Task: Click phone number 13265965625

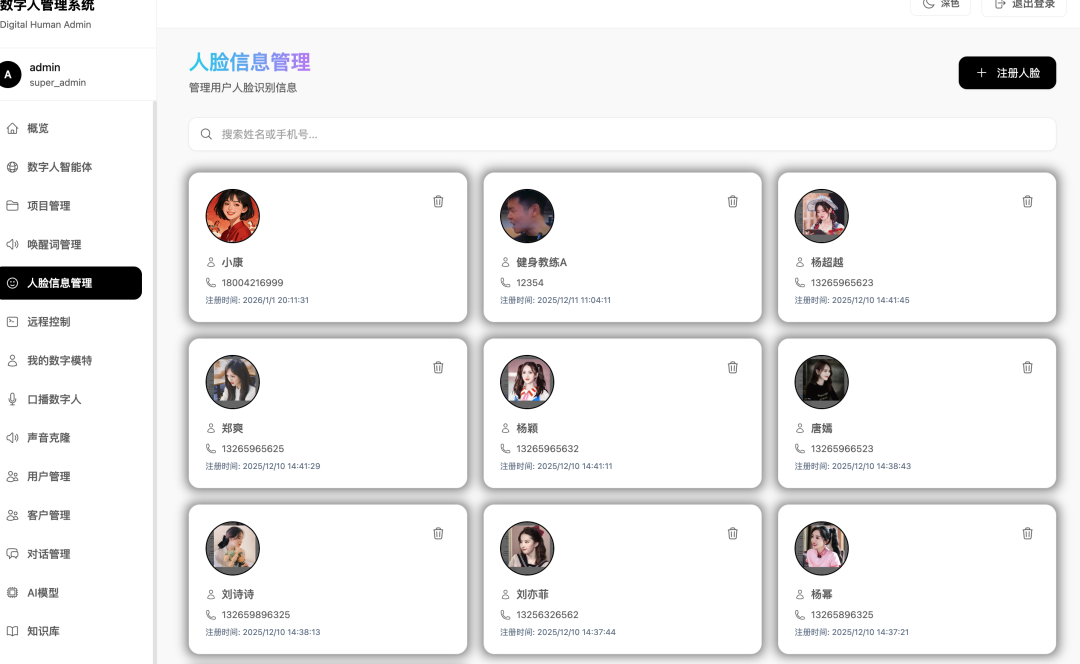Action: [253, 448]
